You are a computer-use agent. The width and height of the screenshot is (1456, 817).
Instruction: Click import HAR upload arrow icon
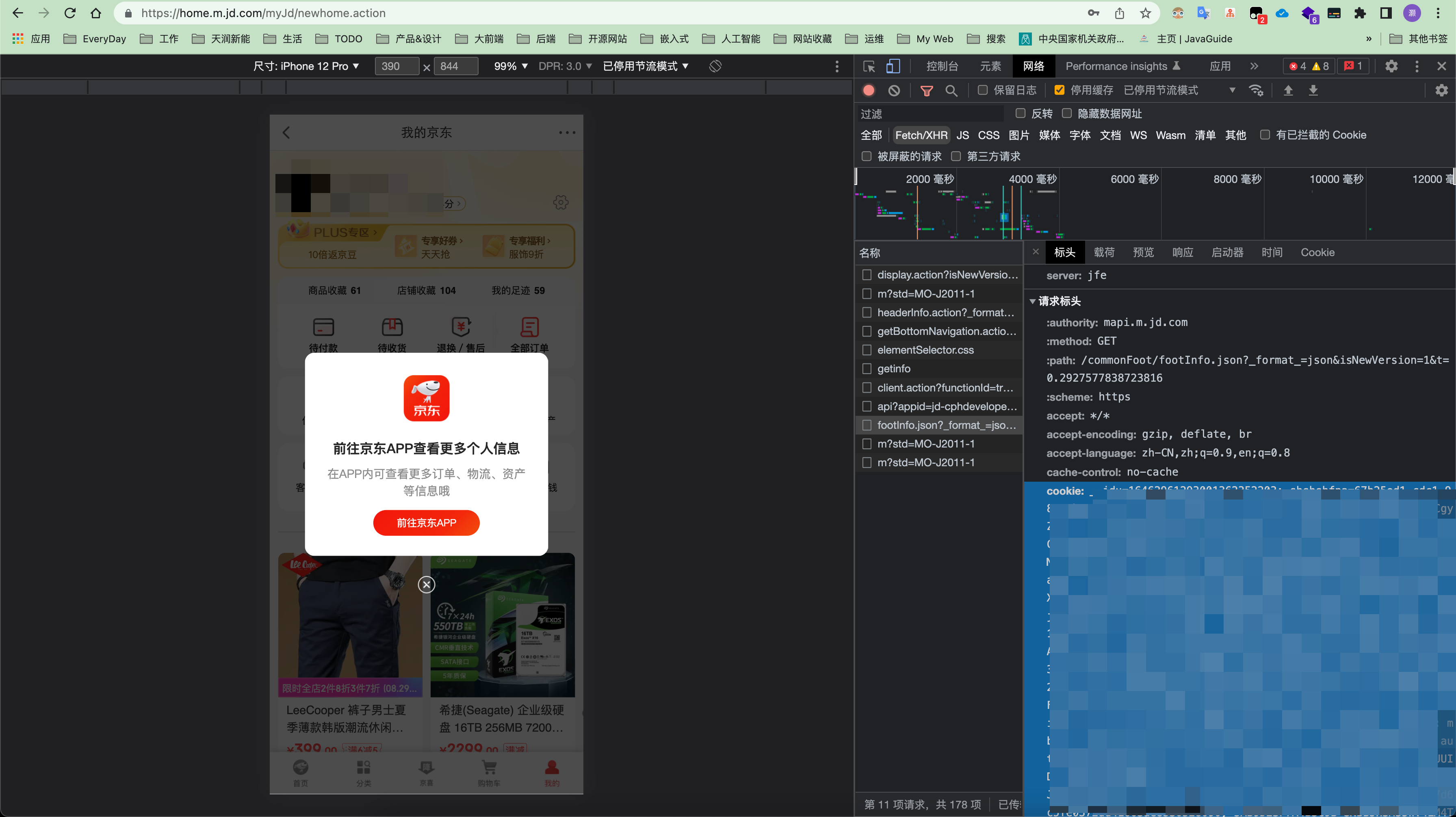(x=1288, y=91)
